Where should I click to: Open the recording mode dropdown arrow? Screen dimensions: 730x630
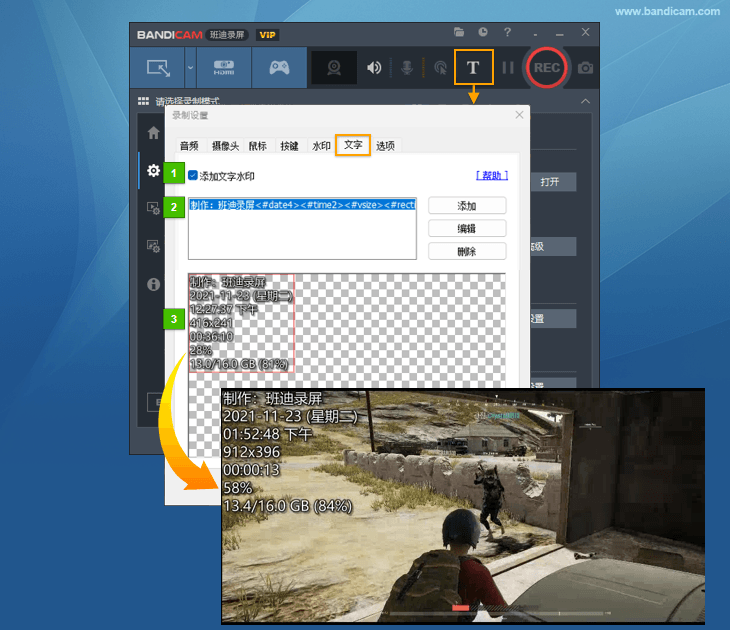point(190,68)
